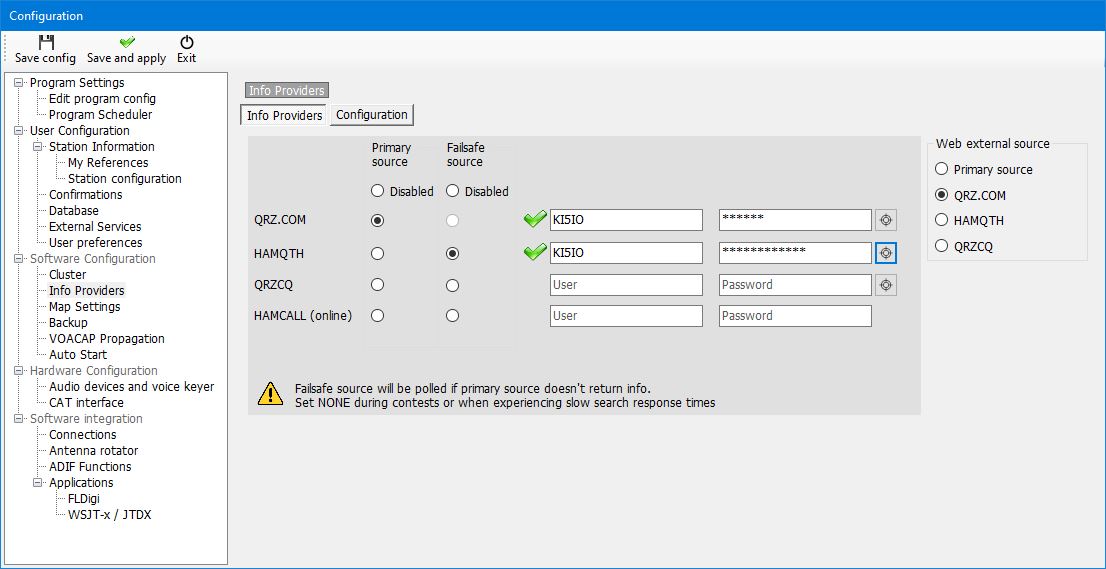Select HAMCALL (online) as primary source

[377, 316]
